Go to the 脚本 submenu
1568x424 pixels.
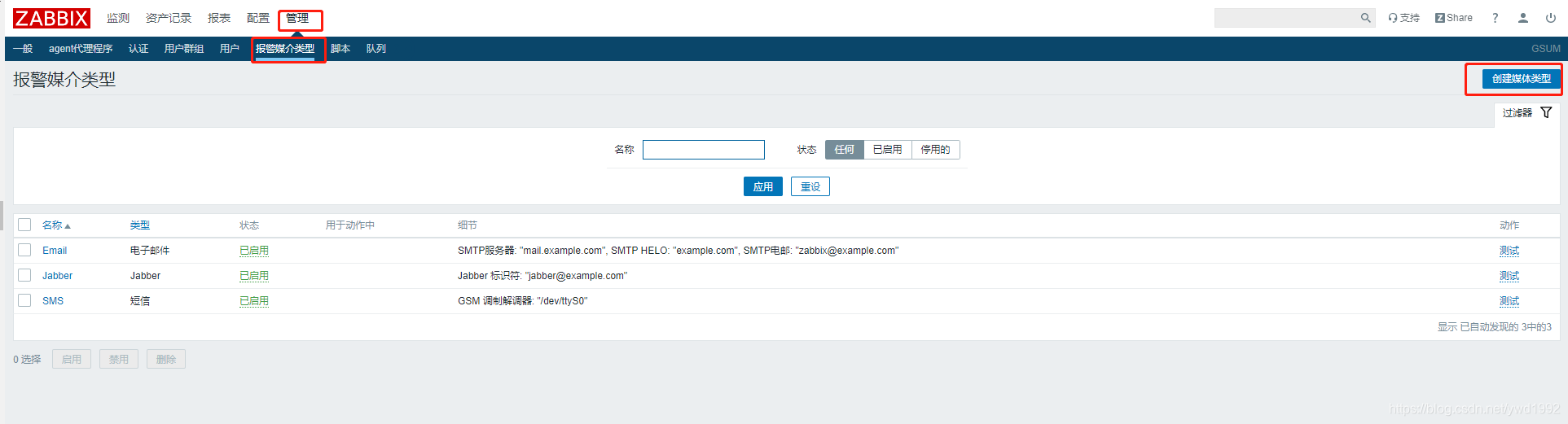pyautogui.click(x=340, y=49)
